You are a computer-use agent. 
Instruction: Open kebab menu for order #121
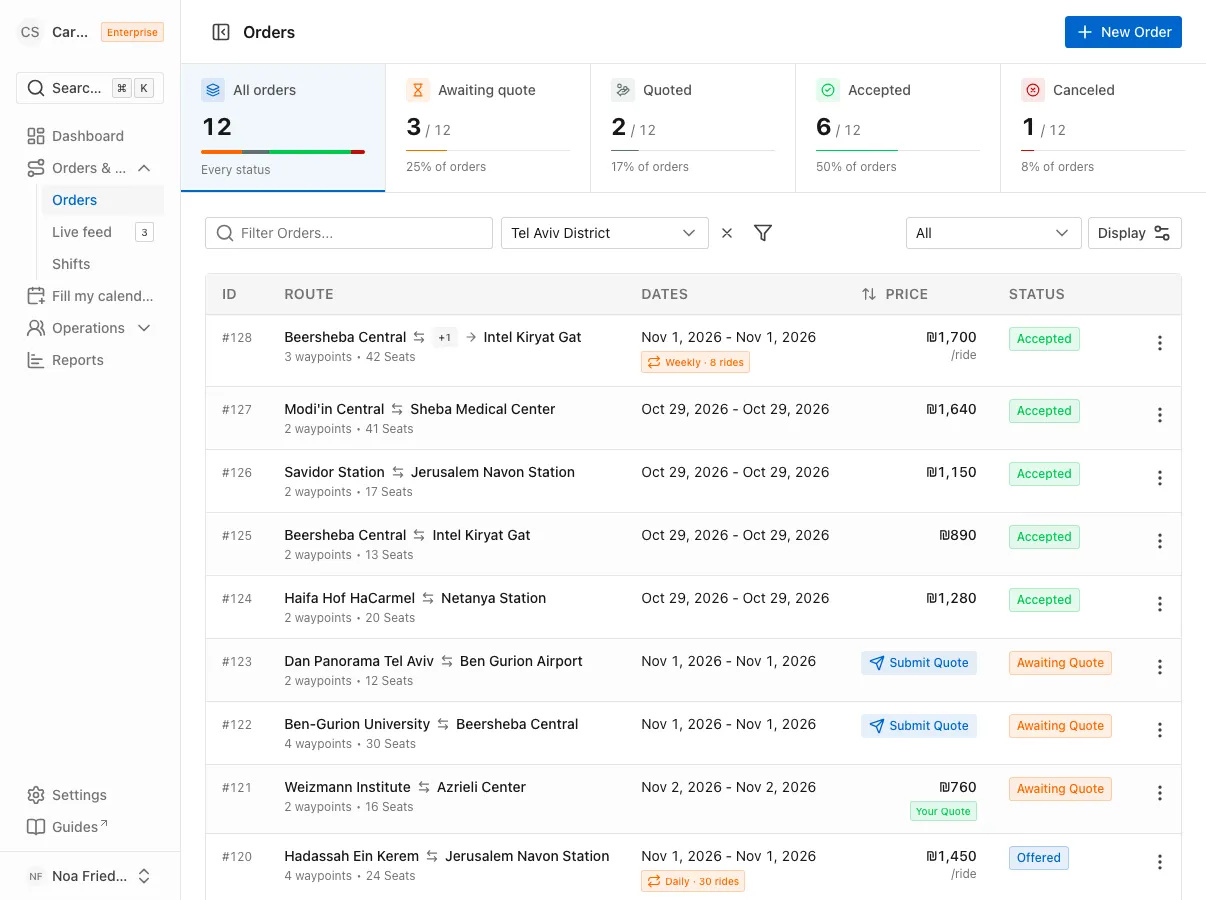[1160, 793]
